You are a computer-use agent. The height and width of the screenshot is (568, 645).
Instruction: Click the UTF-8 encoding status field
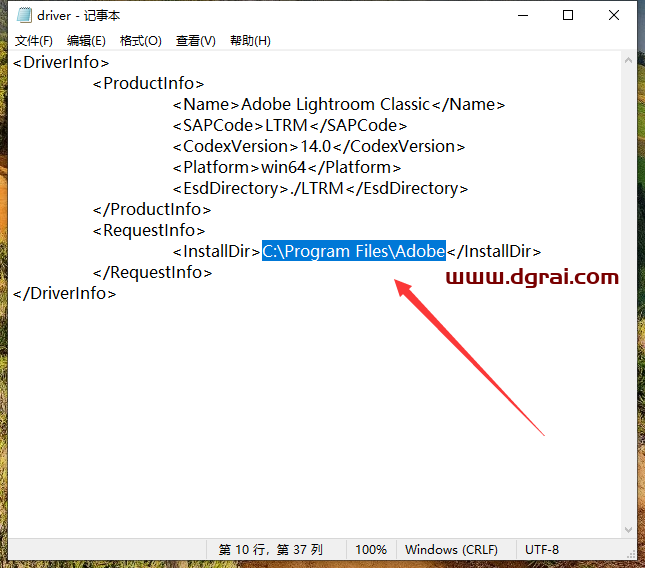point(542,550)
